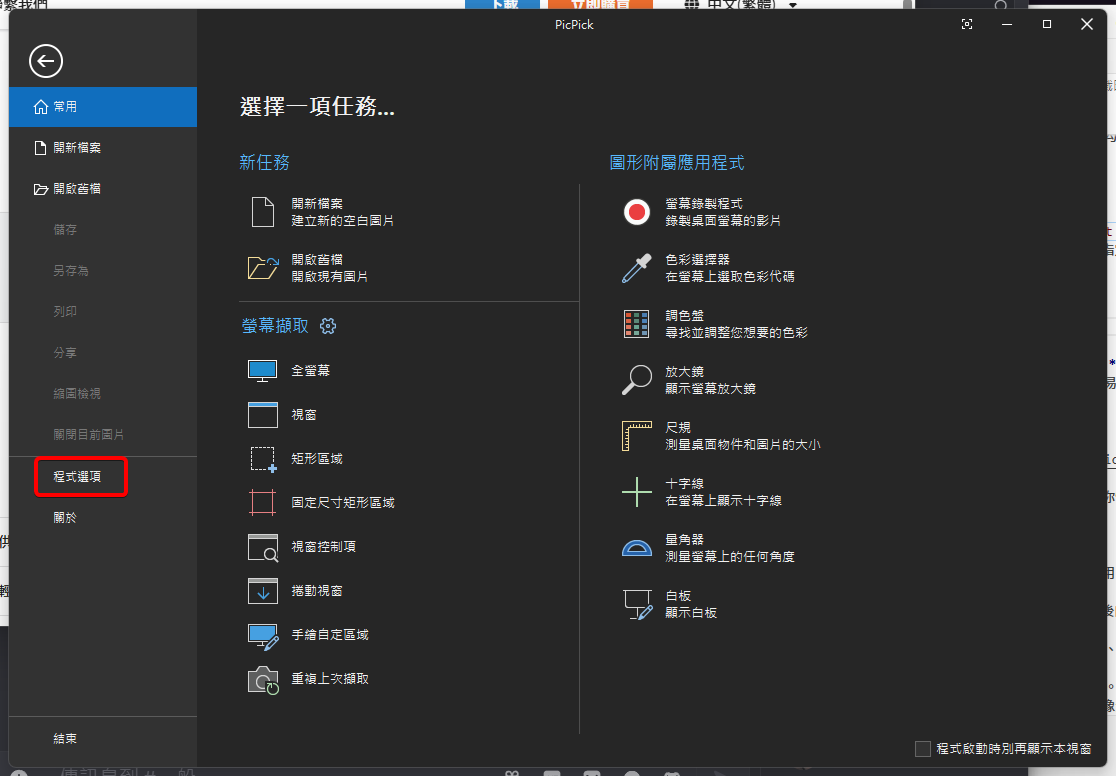Enable the don't show window at startup checkbox
The width and height of the screenshot is (1116, 776).
[921, 747]
